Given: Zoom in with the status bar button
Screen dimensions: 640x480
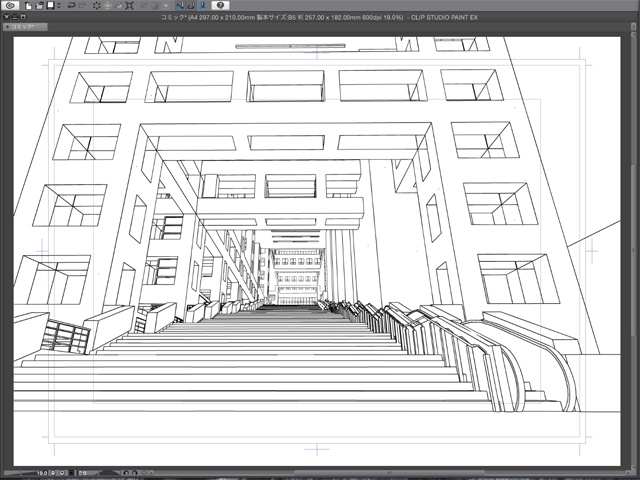Looking at the screenshot, I should pos(62,473).
